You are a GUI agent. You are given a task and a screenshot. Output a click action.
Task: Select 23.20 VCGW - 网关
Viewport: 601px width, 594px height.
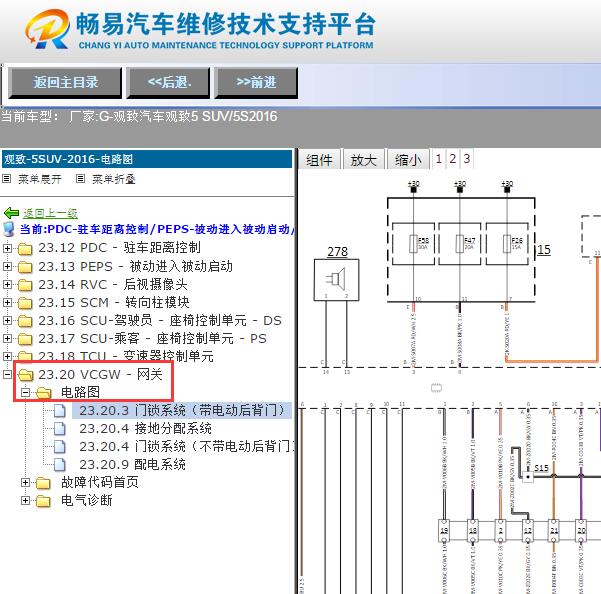(100, 374)
